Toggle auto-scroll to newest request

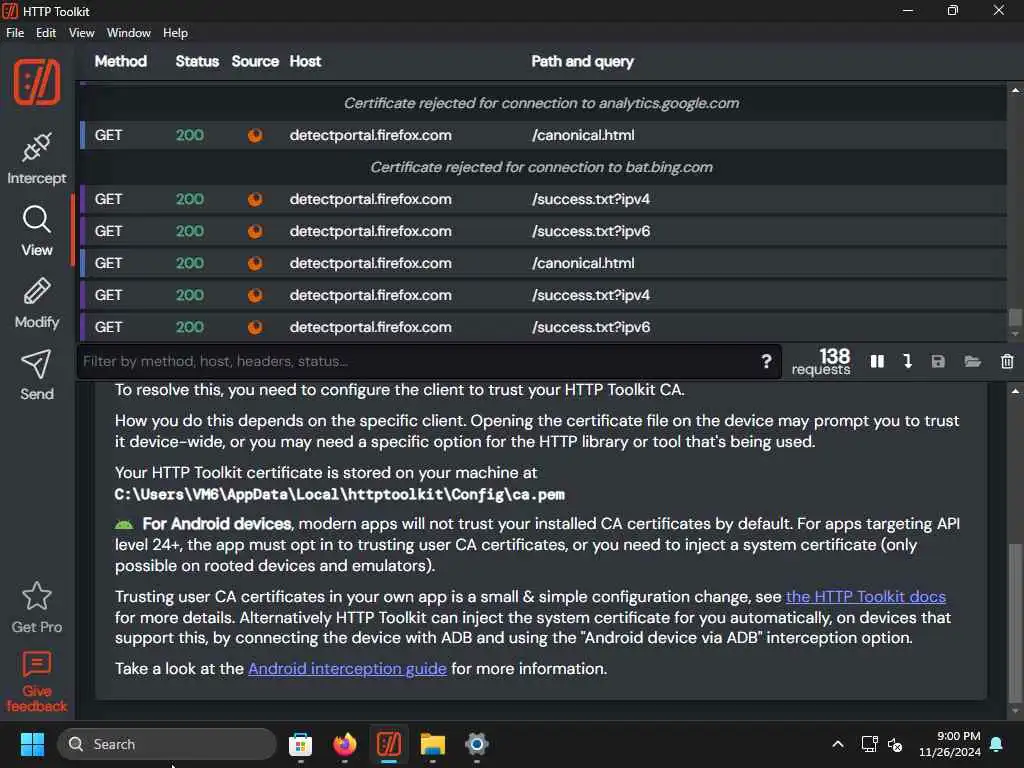[908, 361]
